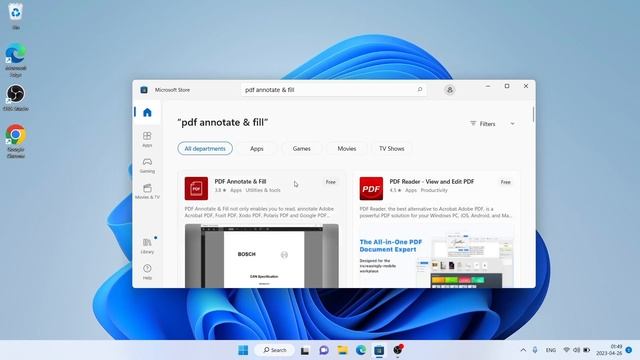640x360 pixels.
Task: Select the All departments filter tab
Action: click(x=205, y=149)
